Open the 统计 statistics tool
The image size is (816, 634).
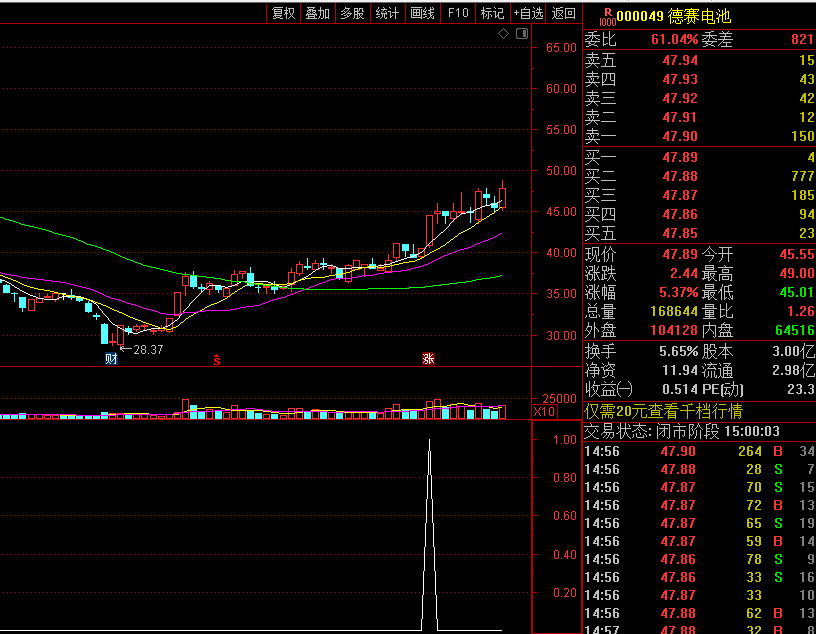387,13
